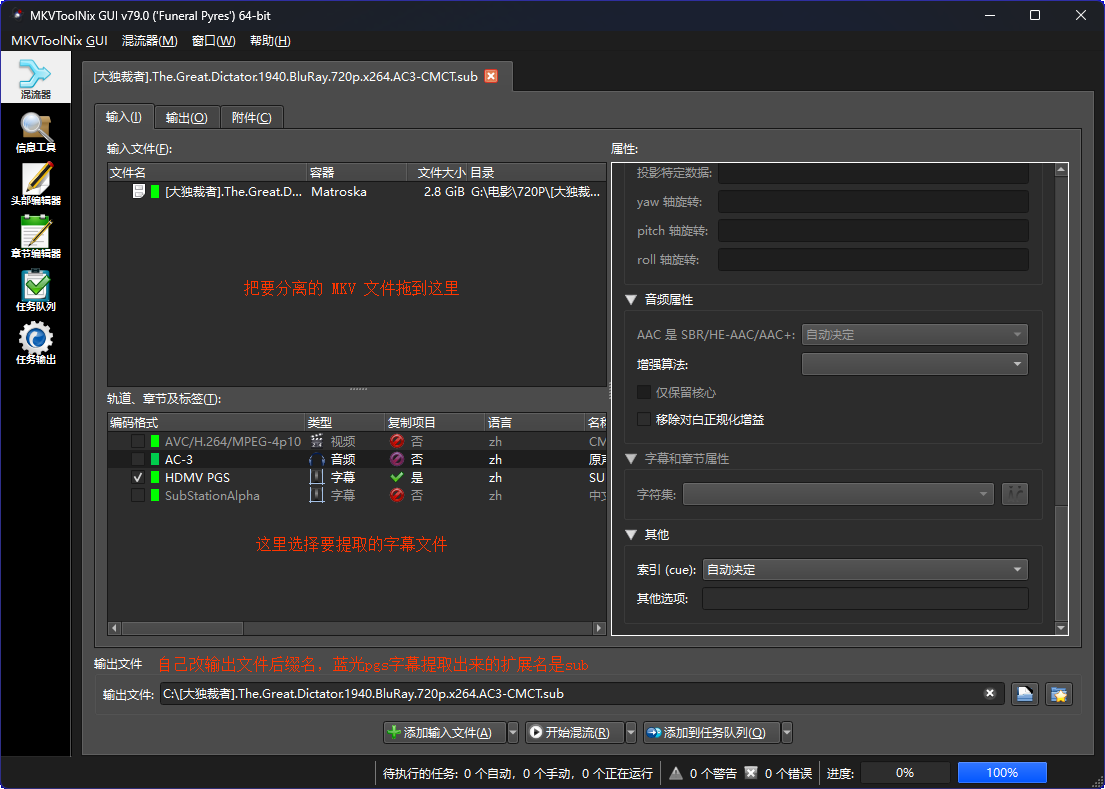
Task: Open the 任务输出 job output view
Action: [35, 342]
